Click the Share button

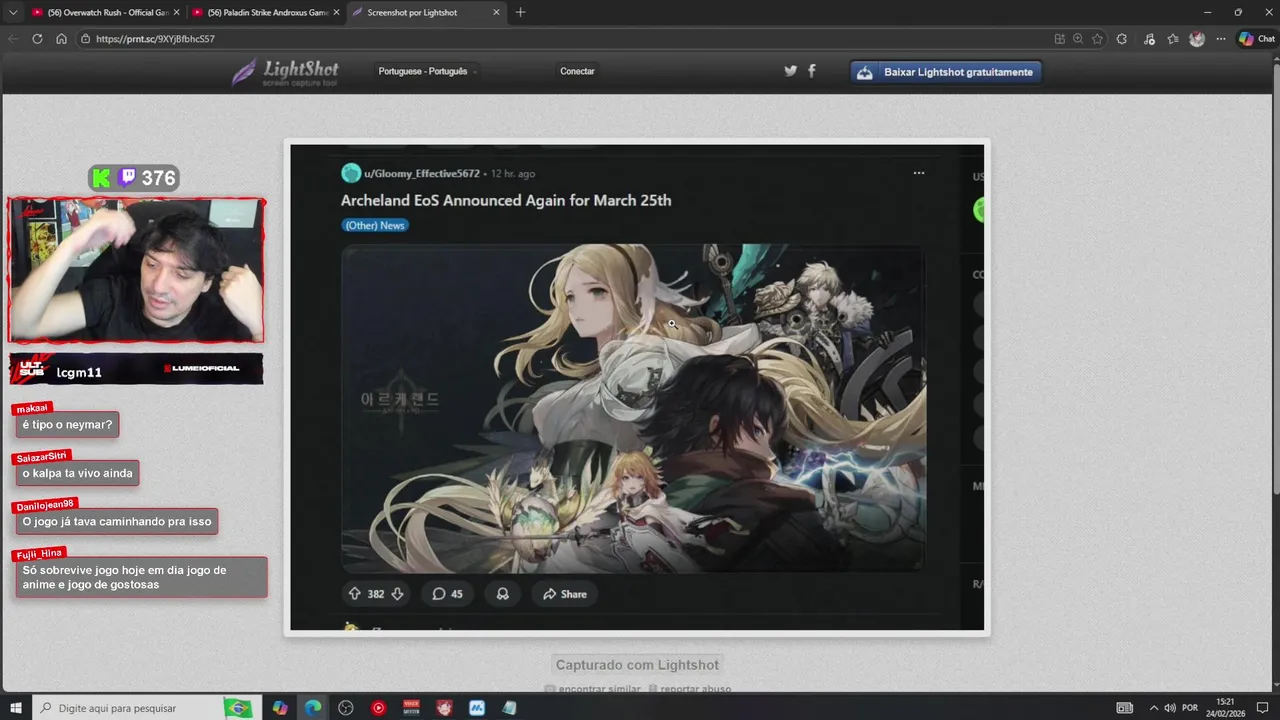[x=565, y=594]
